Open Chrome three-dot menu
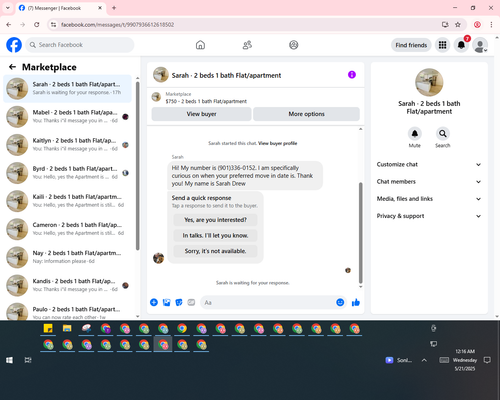This screenshot has width=500, height=400. (491, 25)
